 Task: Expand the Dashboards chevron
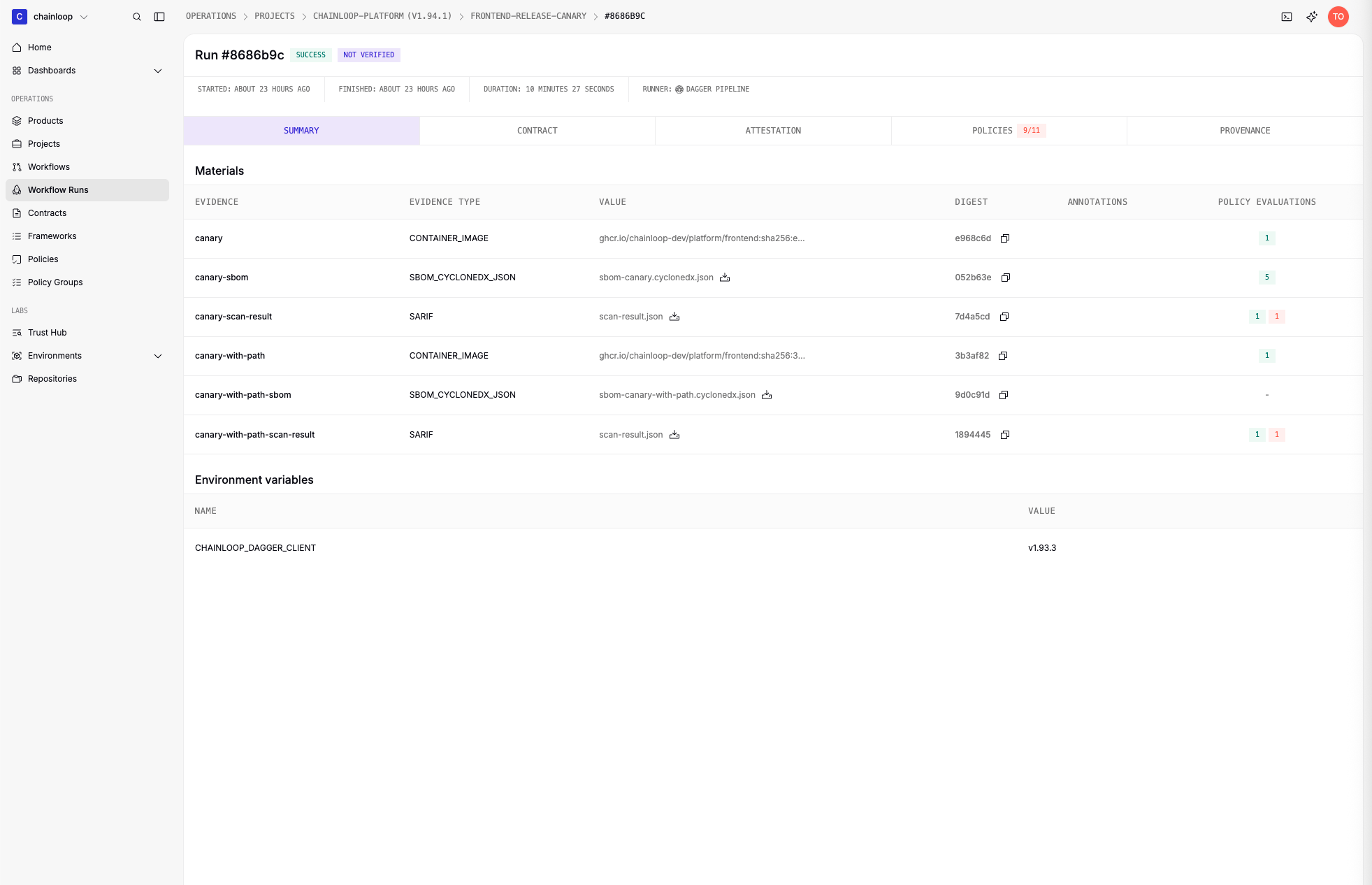158,71
